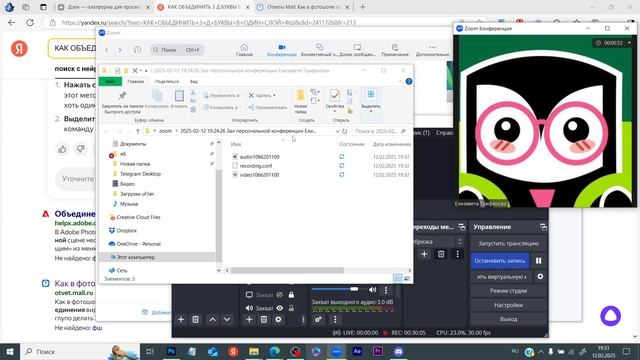Open source properties gear in OBS

coord(278,320)
